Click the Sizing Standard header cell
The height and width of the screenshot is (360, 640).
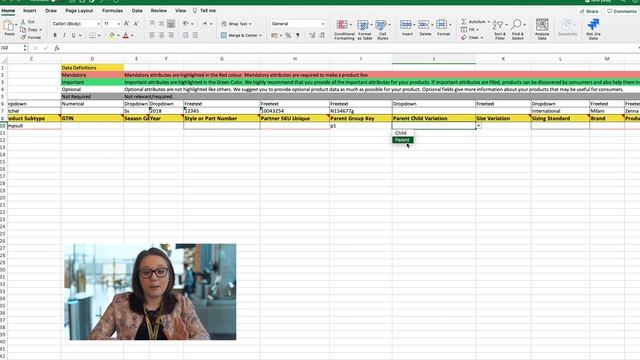tap(560, 118)
